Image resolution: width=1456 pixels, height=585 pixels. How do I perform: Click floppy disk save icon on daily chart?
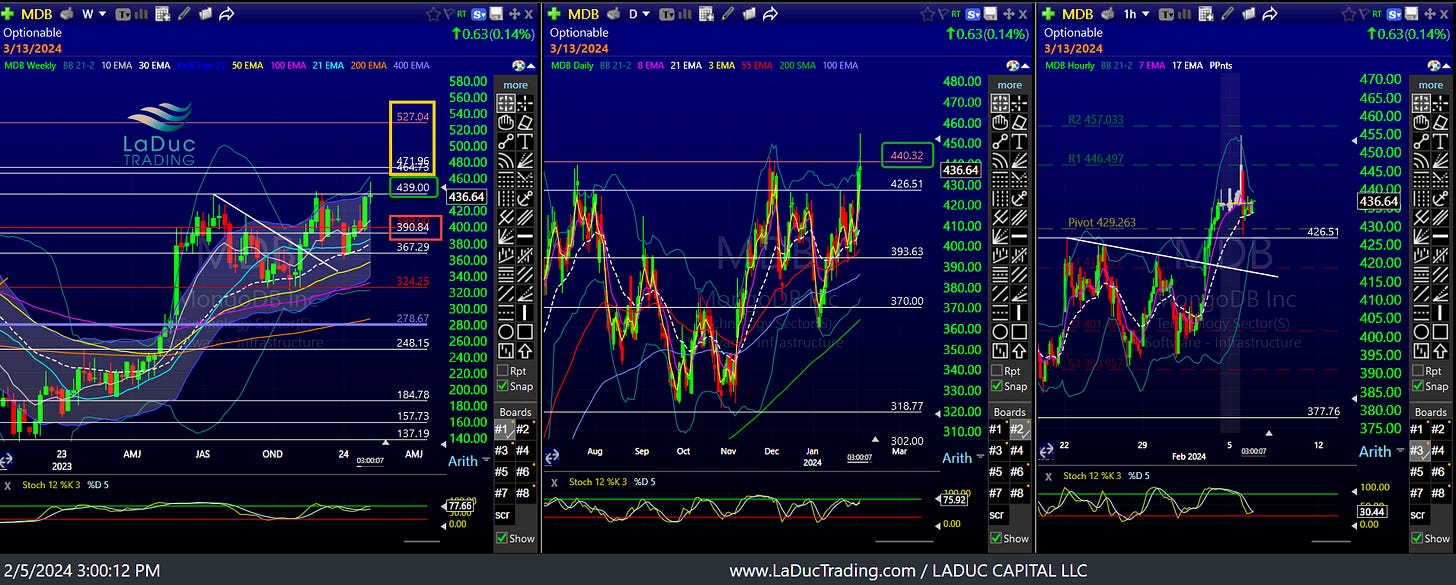click(x=990, y=14)
